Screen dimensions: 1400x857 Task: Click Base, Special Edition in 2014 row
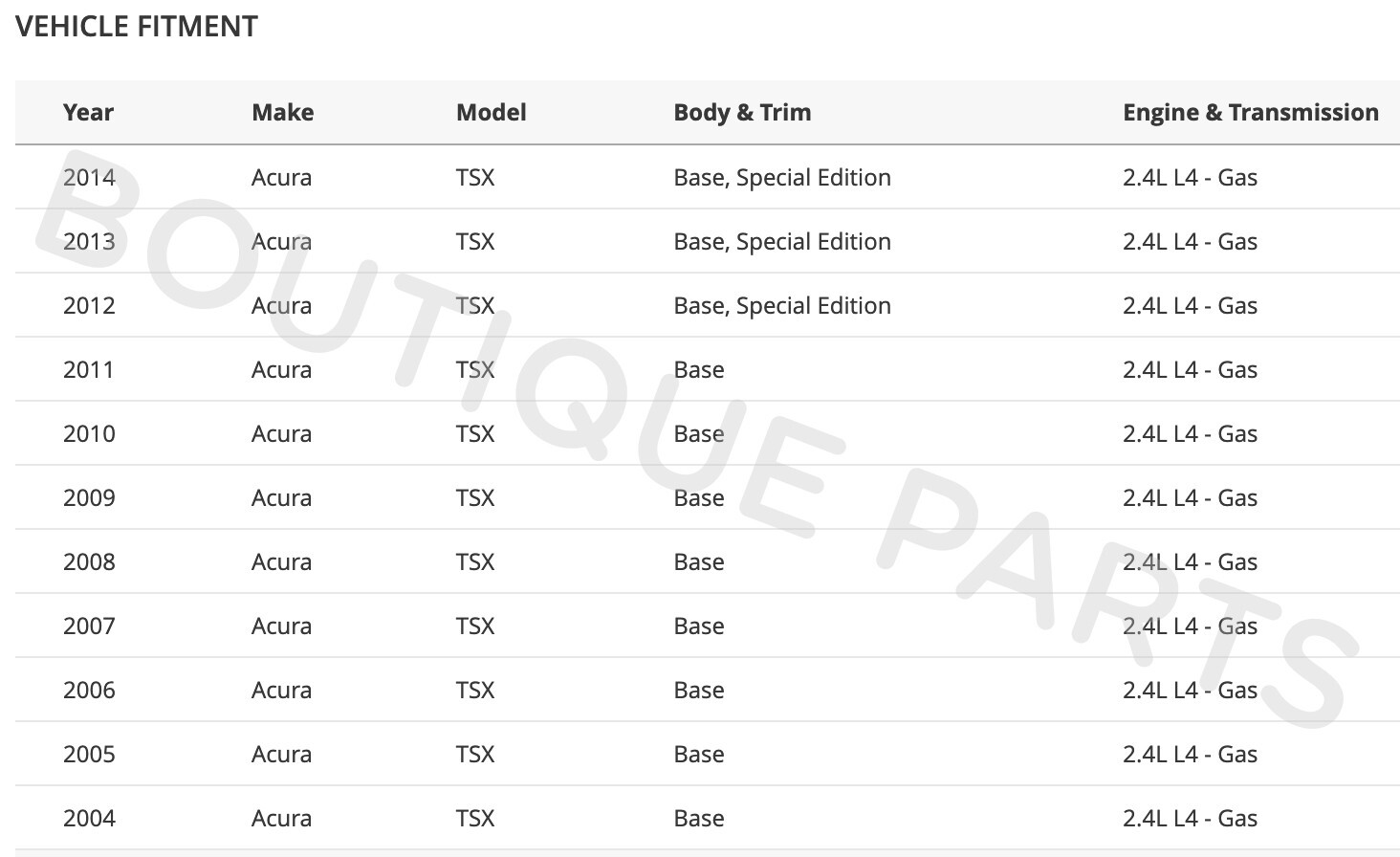point(781,178)
